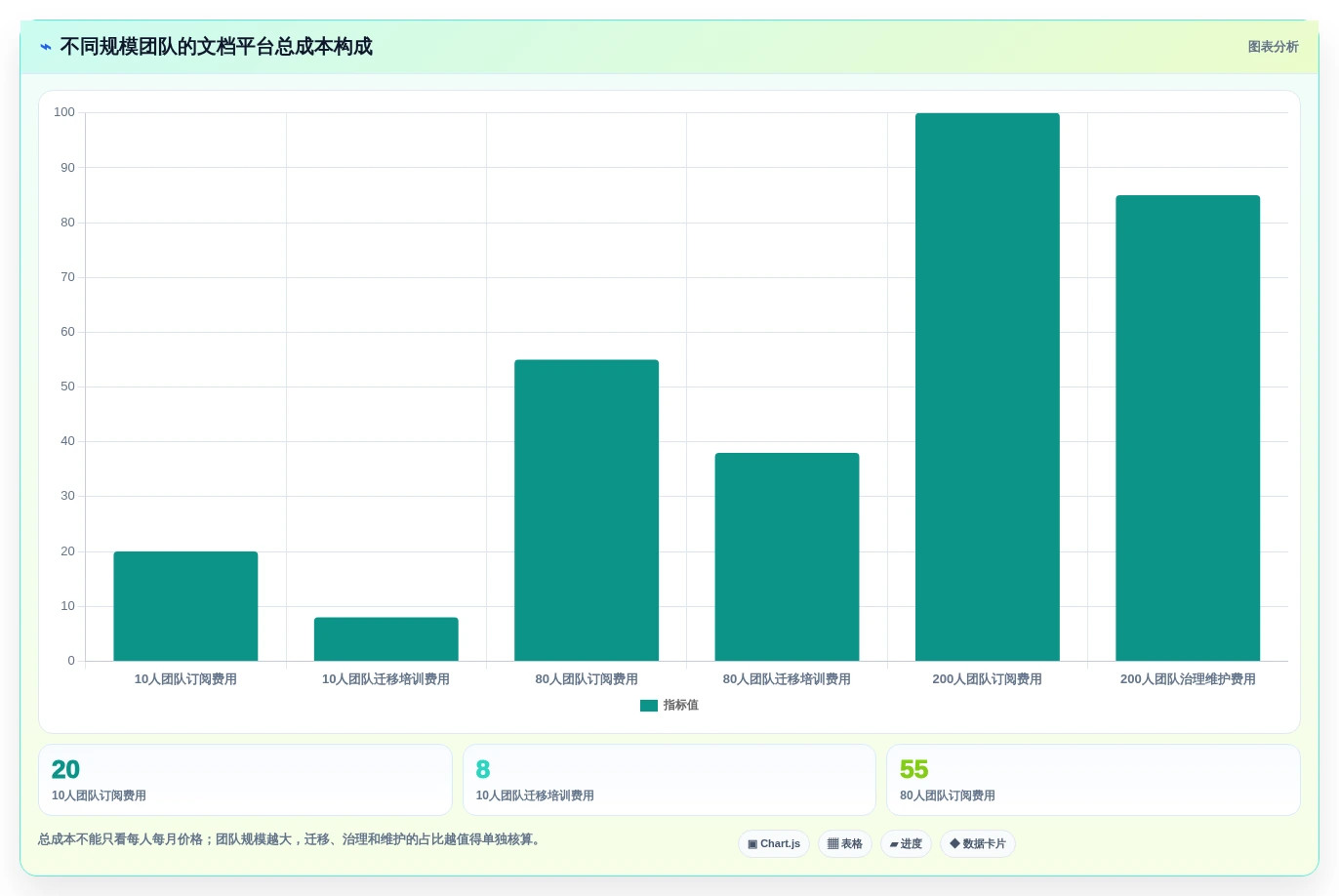Click the axis label 80人团队订阅费用
Screen dimensions: 1339x896
(x=587, y=679)
